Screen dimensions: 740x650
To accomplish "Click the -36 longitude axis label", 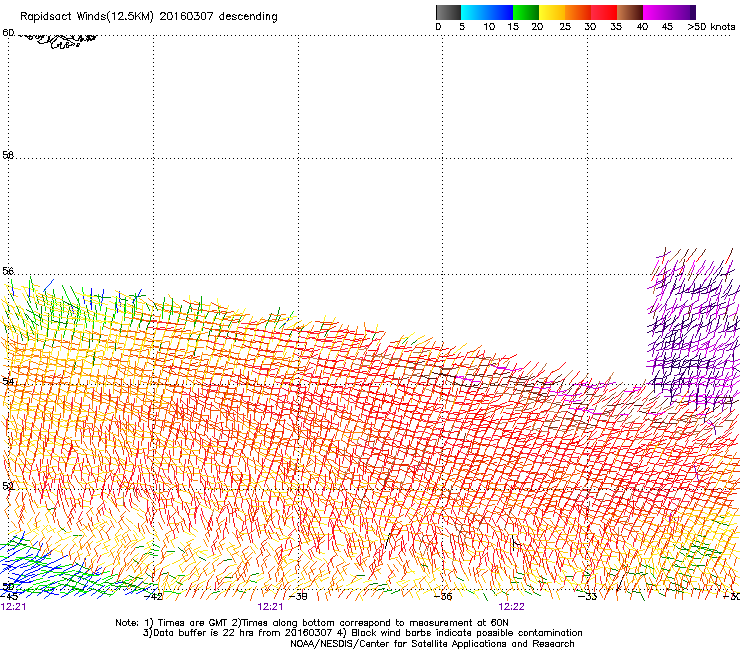I will (x=443, y=597).
